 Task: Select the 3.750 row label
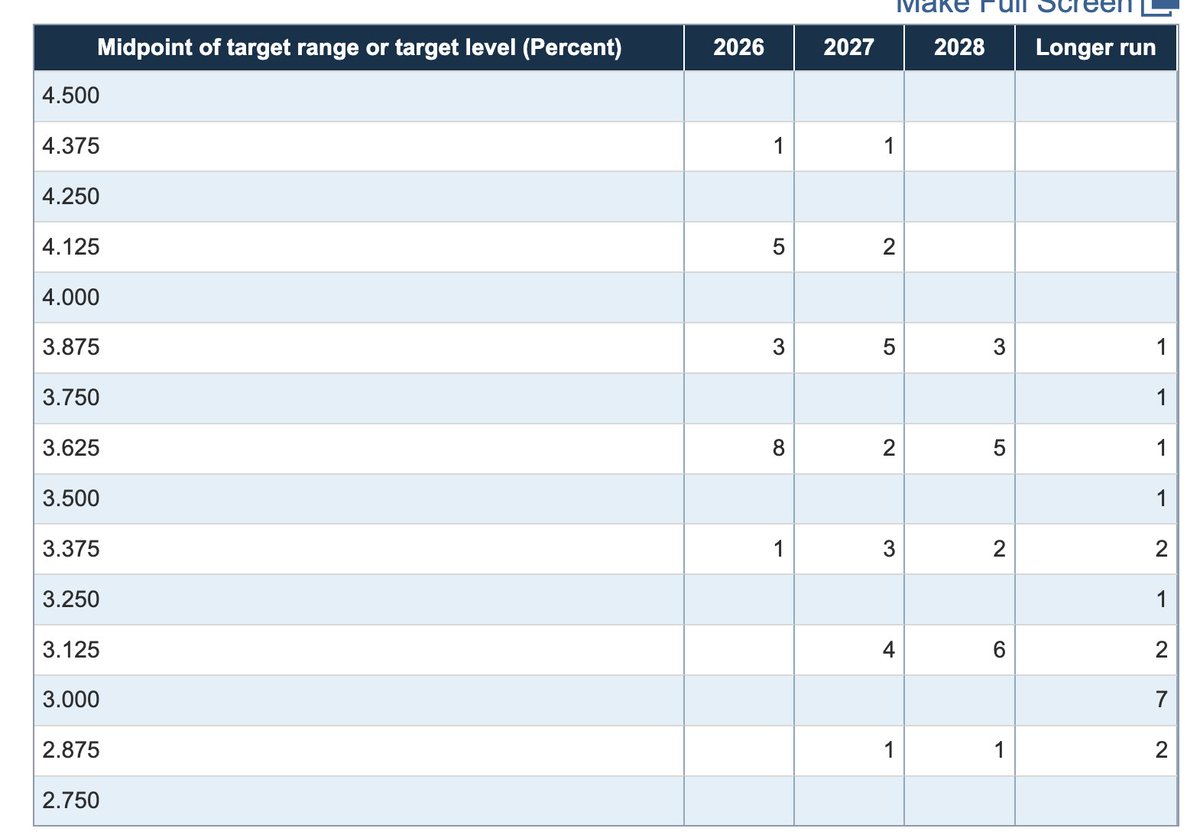click(71, 398)
